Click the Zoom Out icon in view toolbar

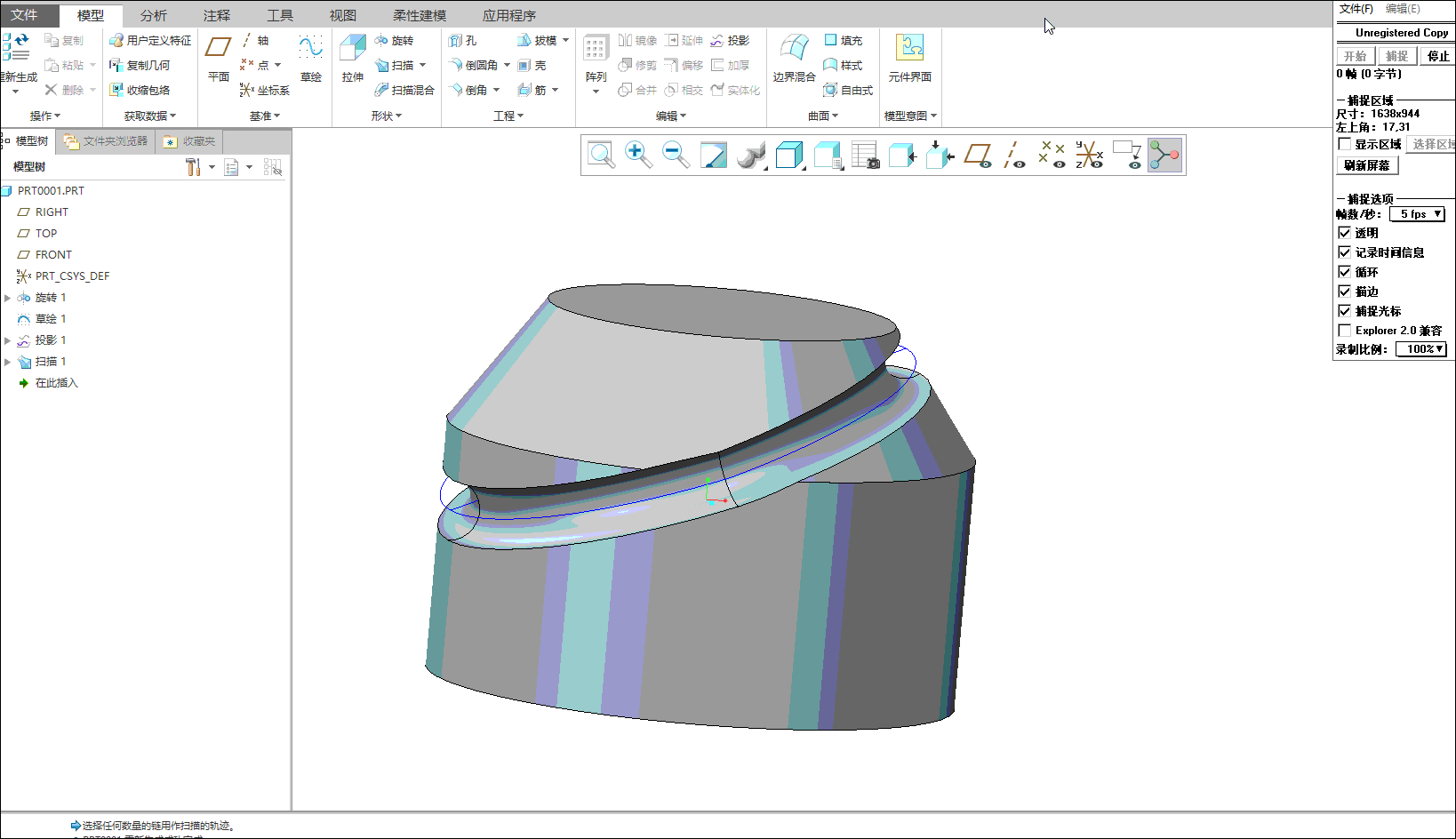(x=676, y=155)
